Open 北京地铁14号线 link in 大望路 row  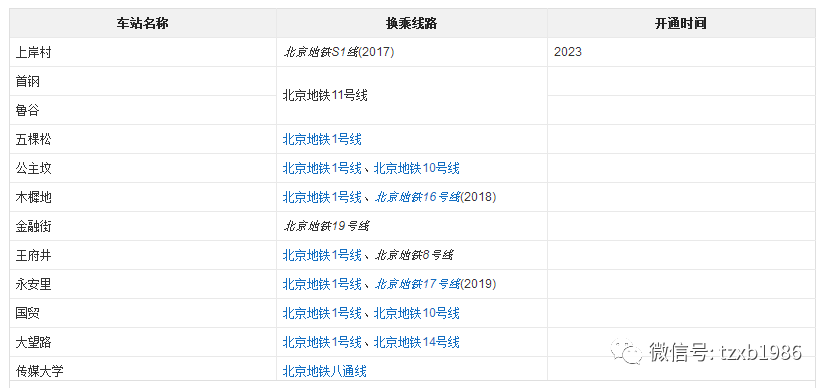point(417,343)
